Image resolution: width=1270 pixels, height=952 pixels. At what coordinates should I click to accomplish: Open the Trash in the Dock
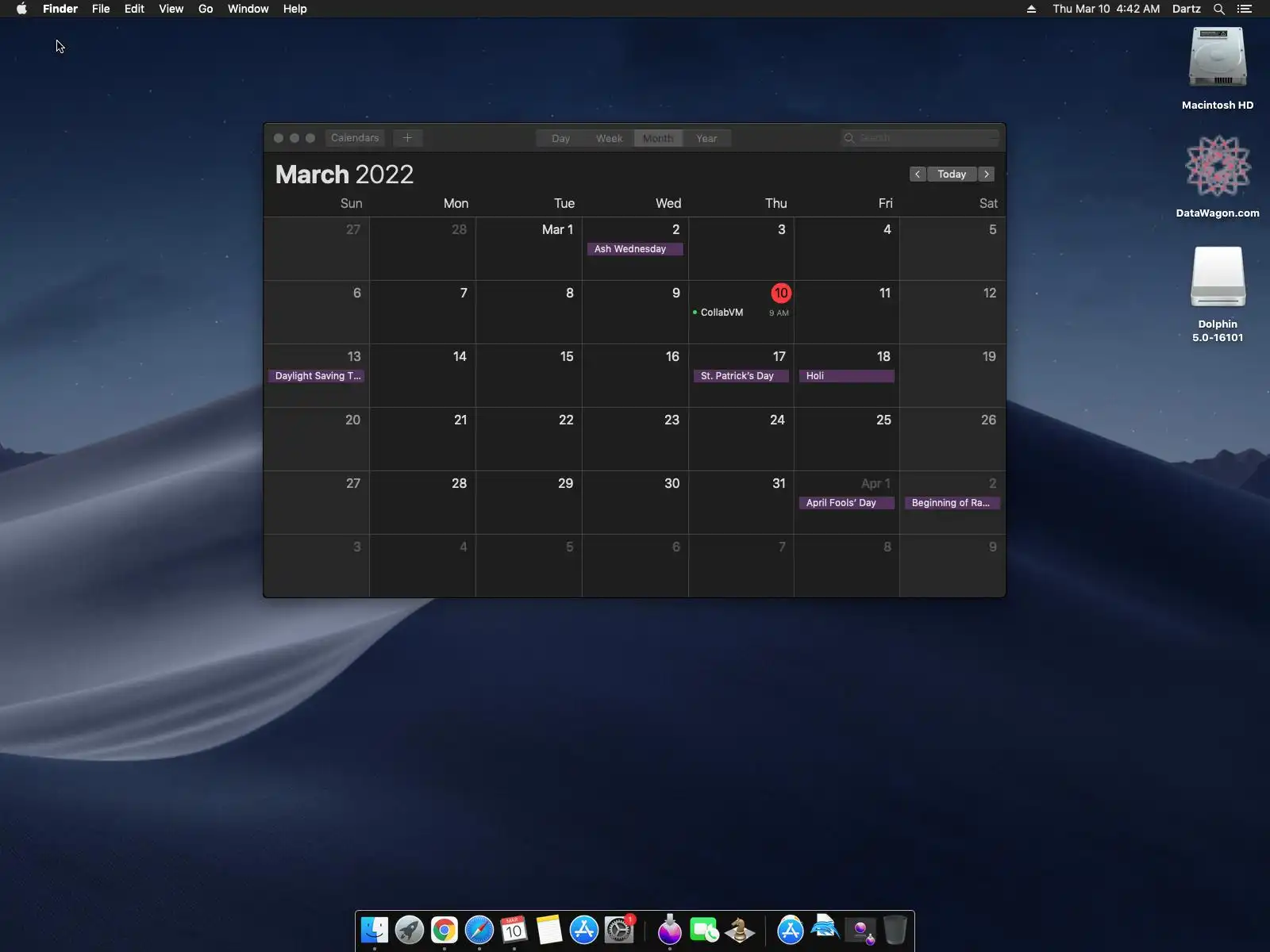coord(895,930)
